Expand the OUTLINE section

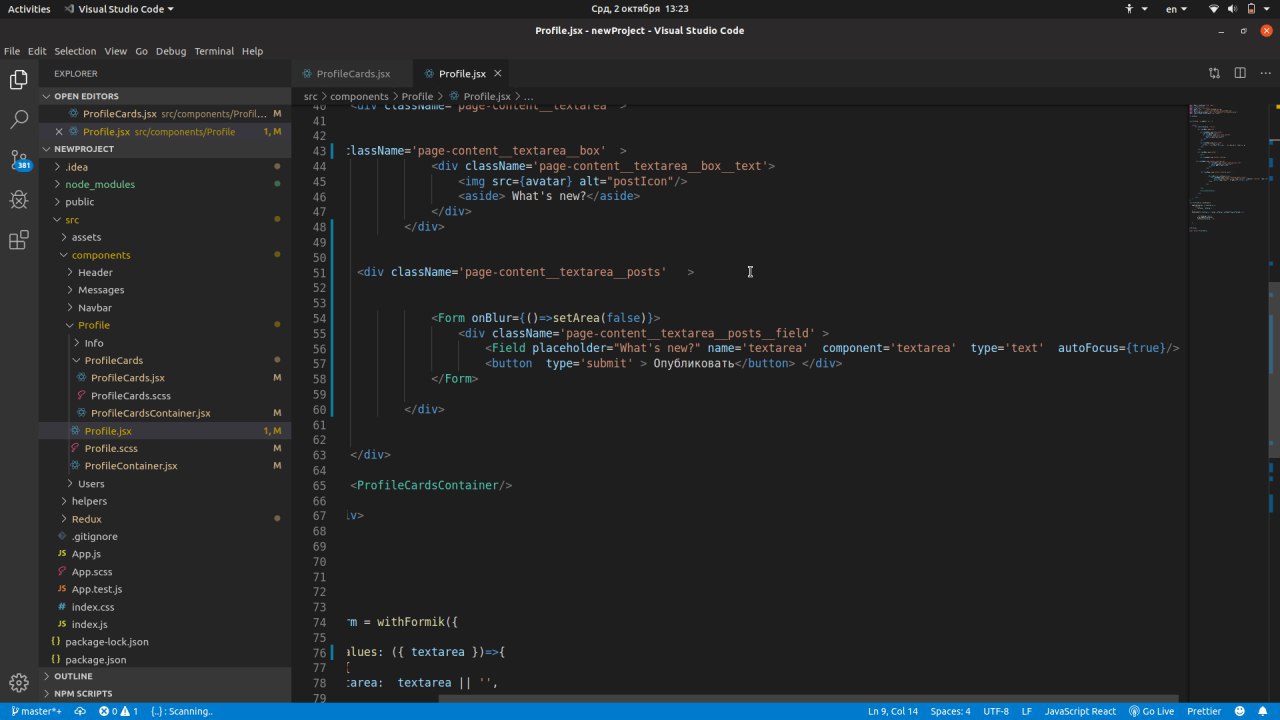73,676
